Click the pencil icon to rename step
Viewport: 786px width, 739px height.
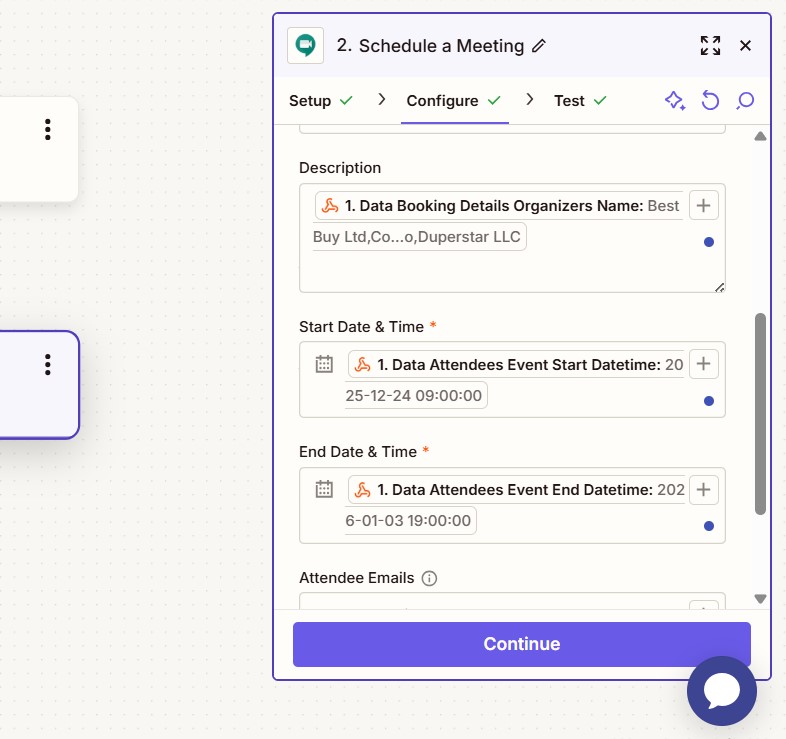540,46
